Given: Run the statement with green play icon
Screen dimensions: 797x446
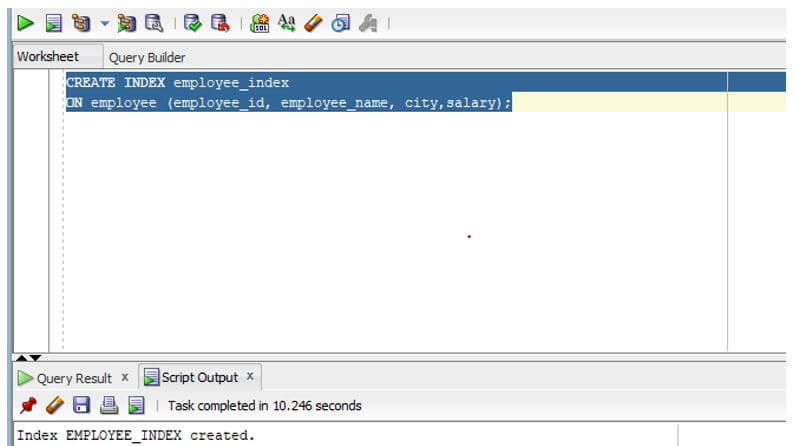Looking at the screenshot, I should click(25, 23).
